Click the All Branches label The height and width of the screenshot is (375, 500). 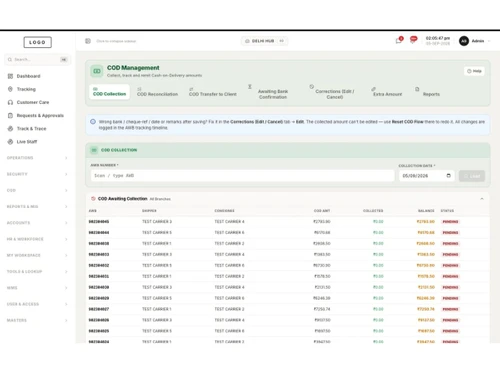(160, 199)
